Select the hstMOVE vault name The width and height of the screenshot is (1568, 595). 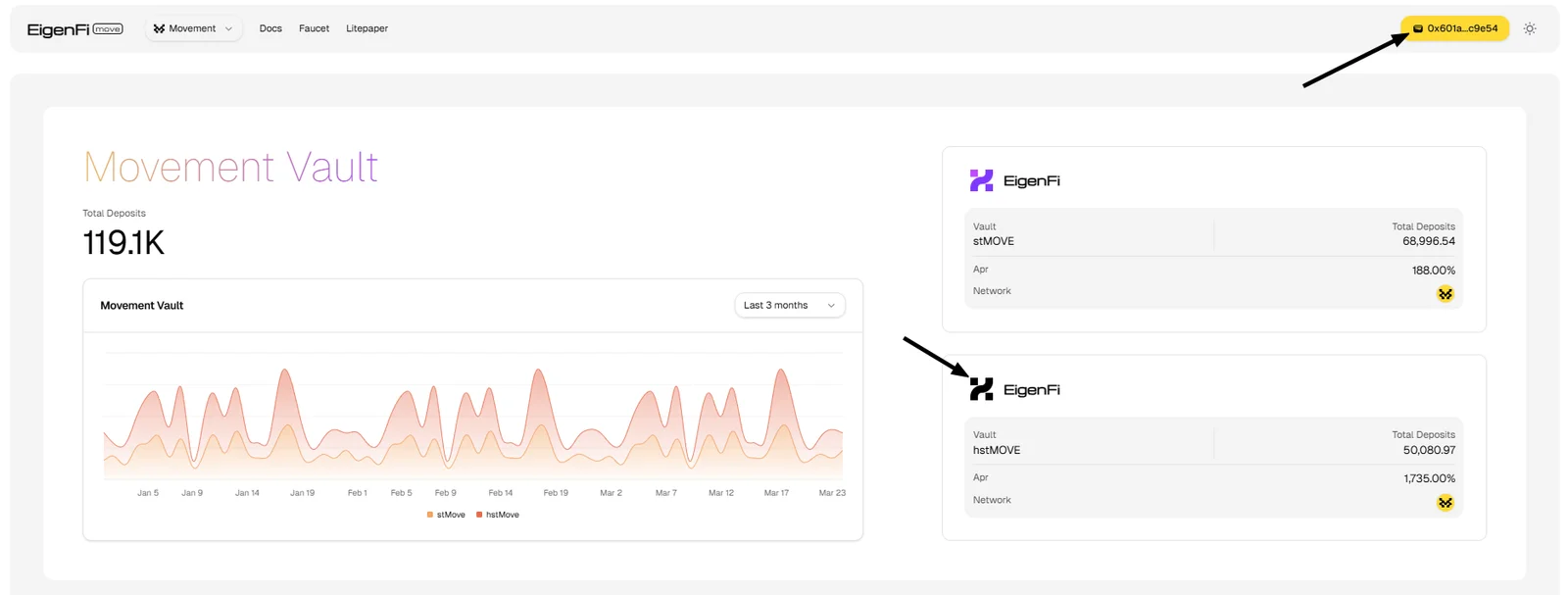click(997, 450)
